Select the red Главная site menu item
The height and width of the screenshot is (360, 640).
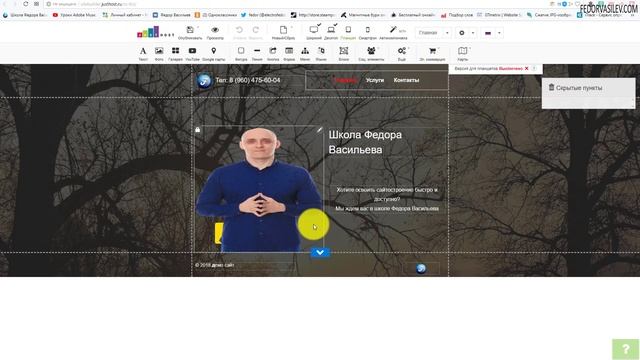(x=346, y=80)
